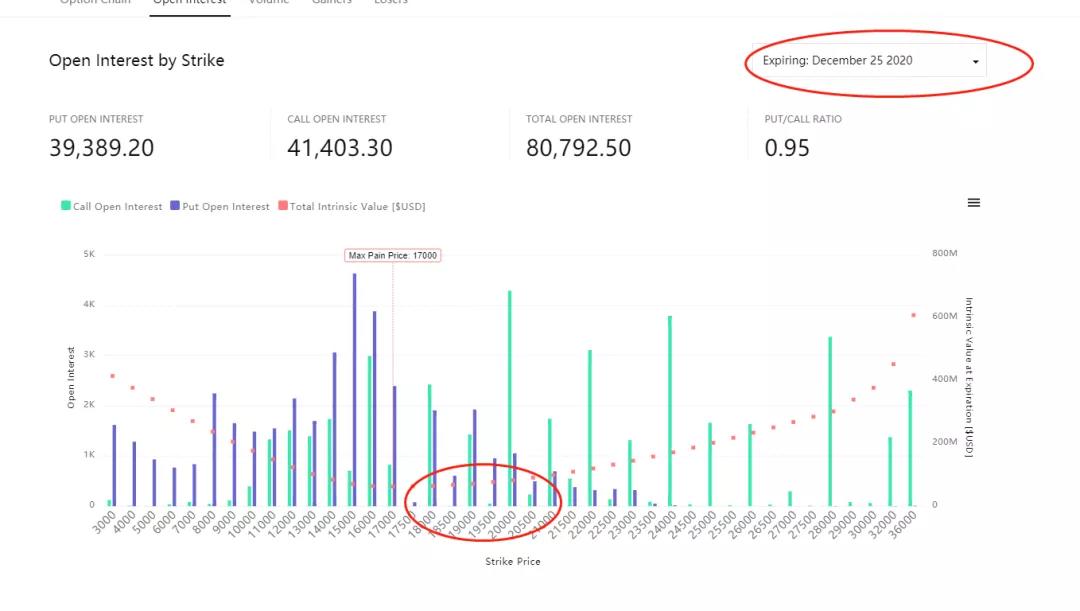Select the Gainers tab
Viewport: 1080px width, 611px height.
[x=331, y=3]
